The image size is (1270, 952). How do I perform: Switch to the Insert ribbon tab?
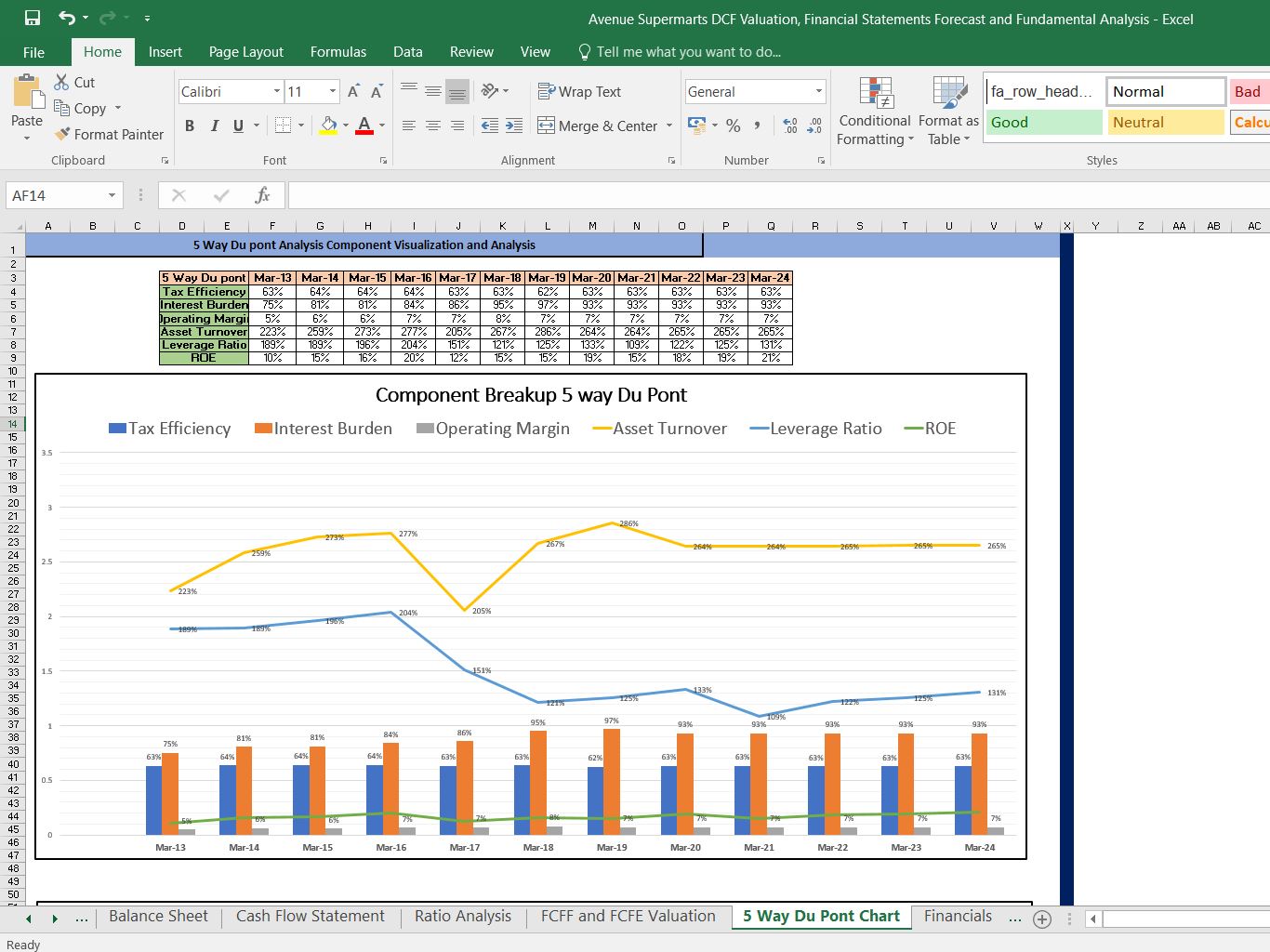click(x=165, y=52)
